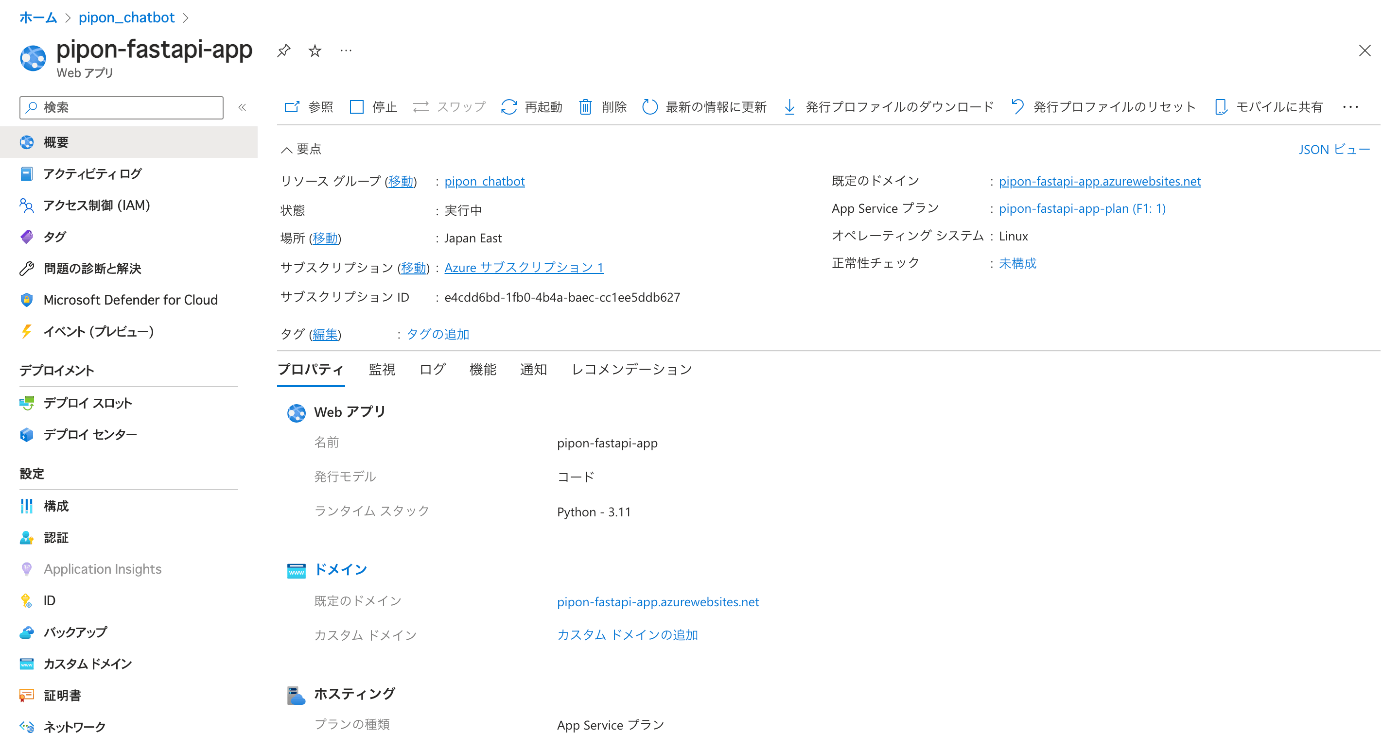Mark the app as favorite with the star icon
The image size is (1400, 750).
pos(315,51)
